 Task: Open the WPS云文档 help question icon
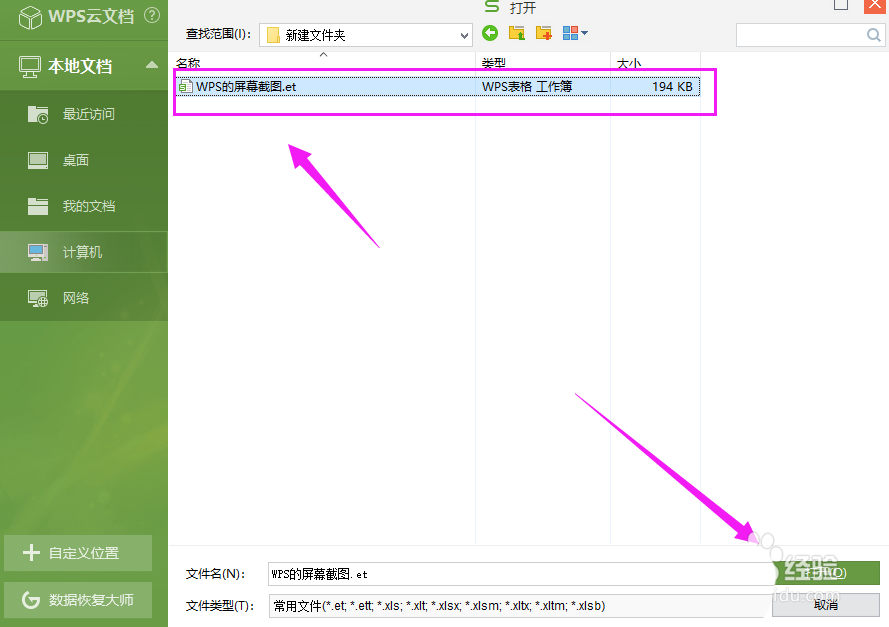click(x=152, y=15)
